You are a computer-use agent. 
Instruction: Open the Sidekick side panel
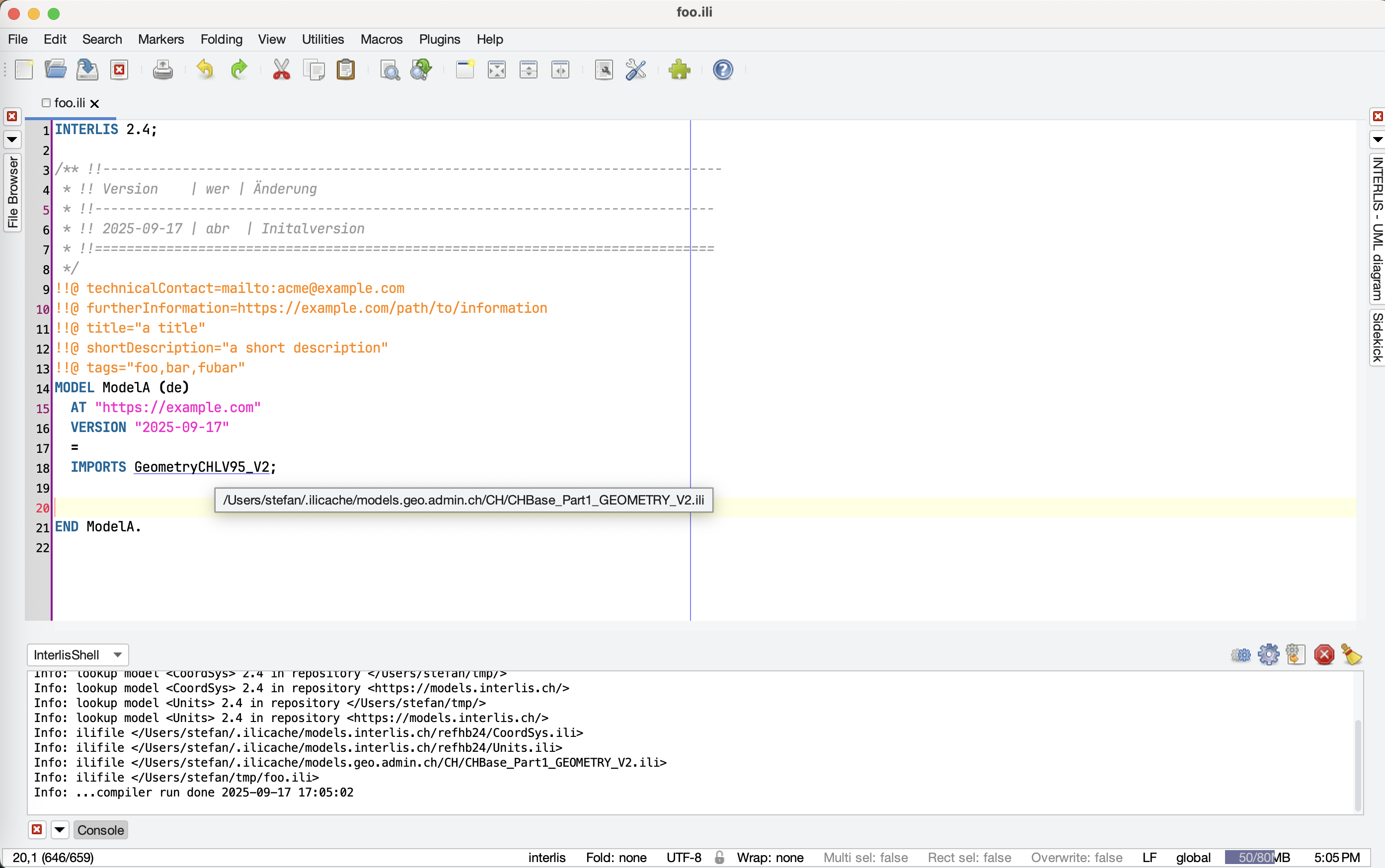coord(1378,337)
